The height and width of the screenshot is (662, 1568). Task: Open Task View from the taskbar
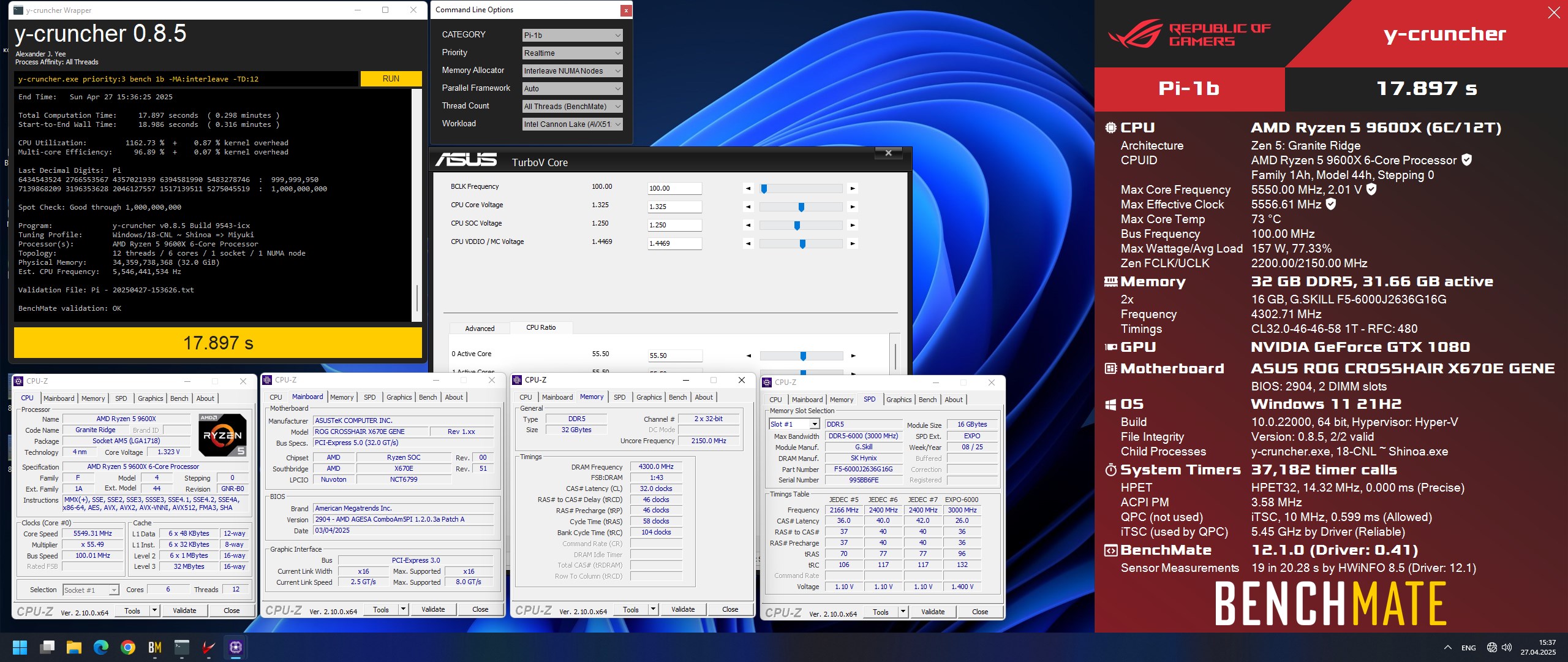(47, 647)
